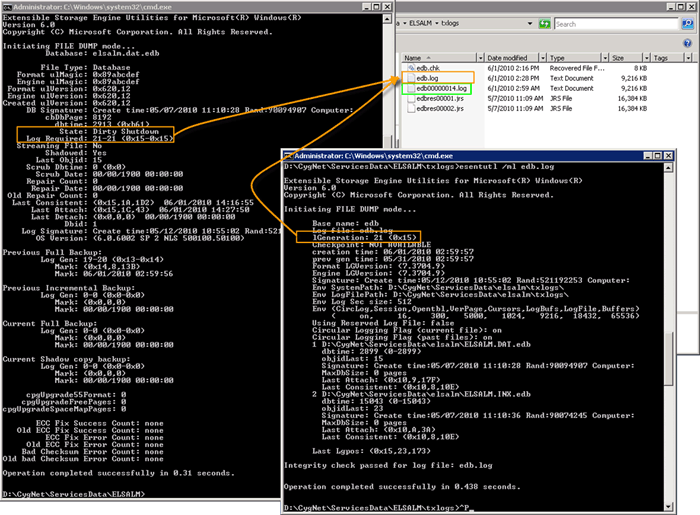The height and width of the screenshot is (515, 700).
Task: Select the file name edbres00002.jrs
Action: click(x=440, y=109)
